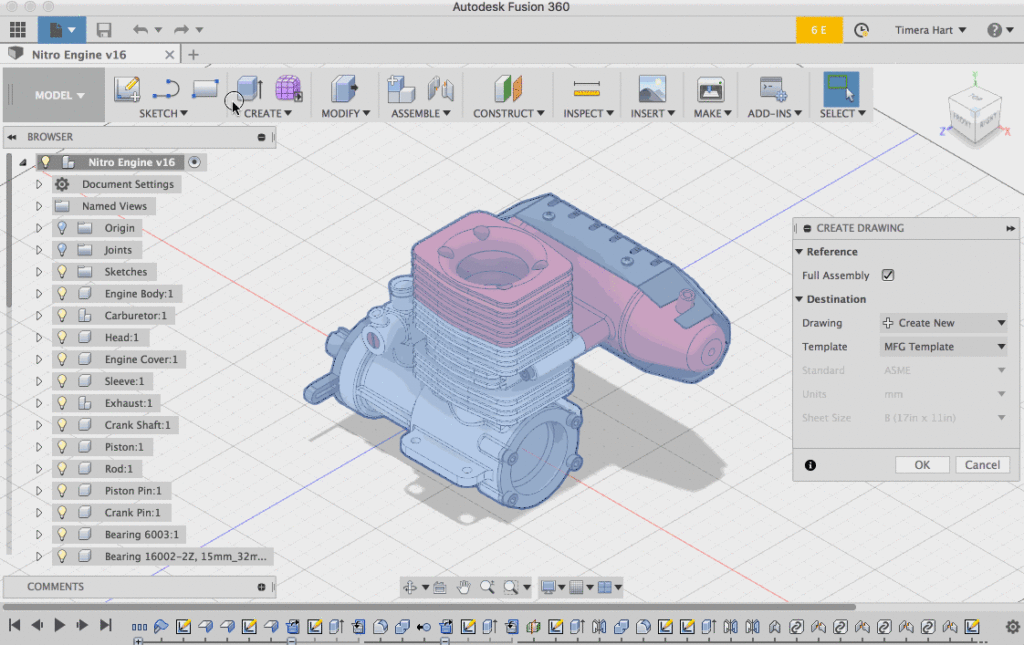Viewport: 1024px width, 645px height.
Task: Hide the Piston:1 component via lightbulb
Action: [61, 447]
